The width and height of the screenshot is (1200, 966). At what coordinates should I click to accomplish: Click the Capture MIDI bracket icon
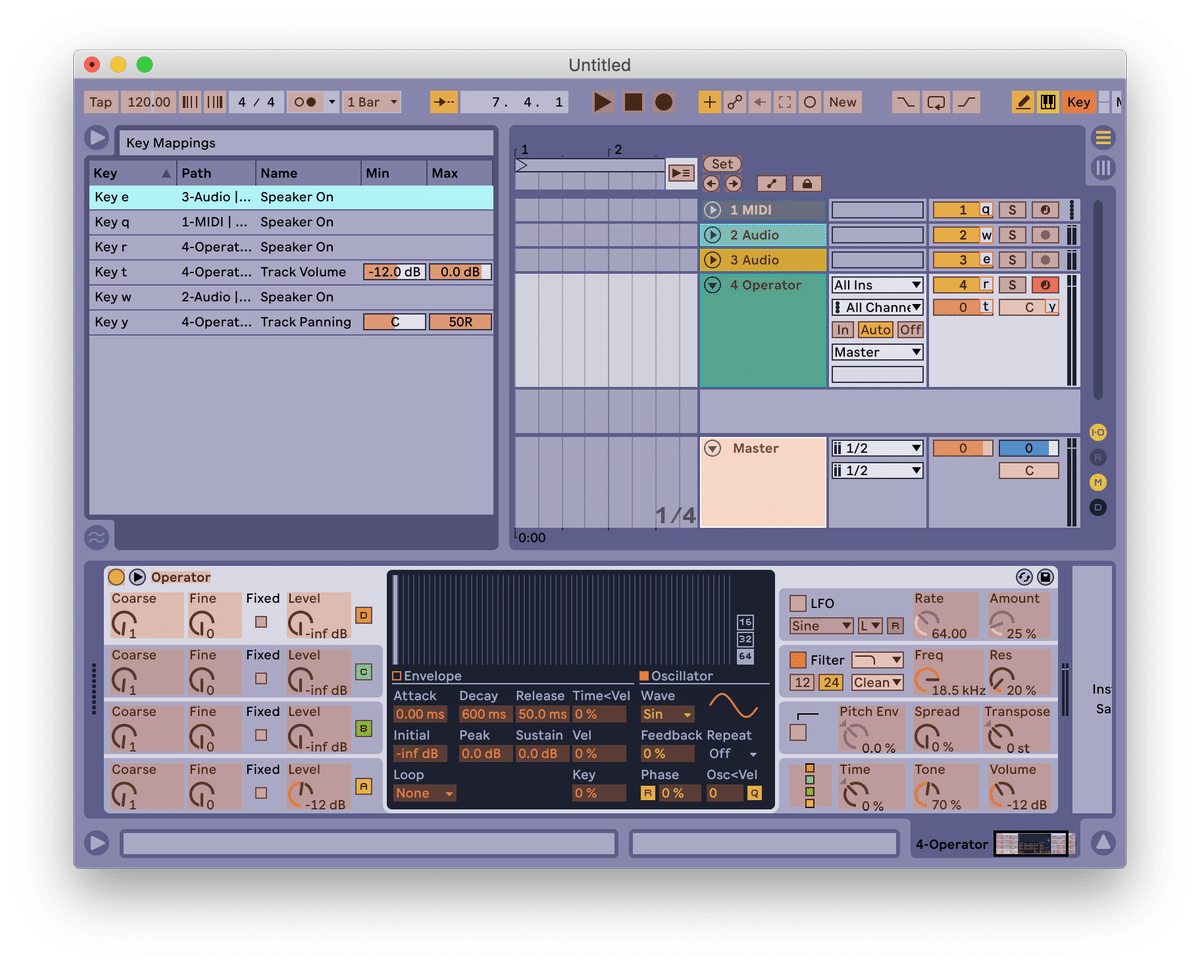[785, 102]
